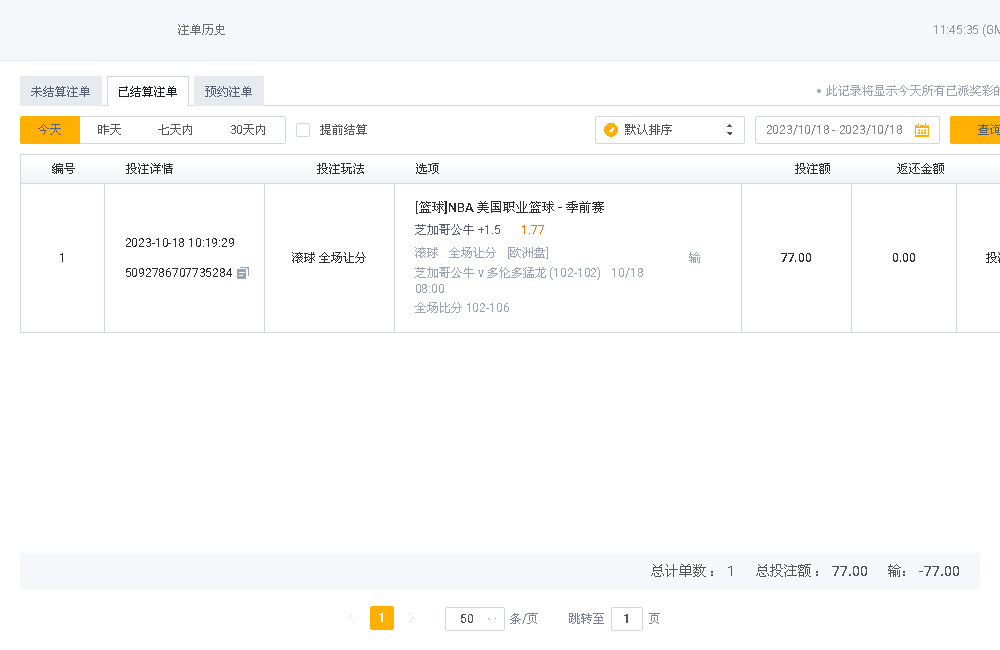
Task: Choose the 30天内 time range
Action: click(248, 130)
